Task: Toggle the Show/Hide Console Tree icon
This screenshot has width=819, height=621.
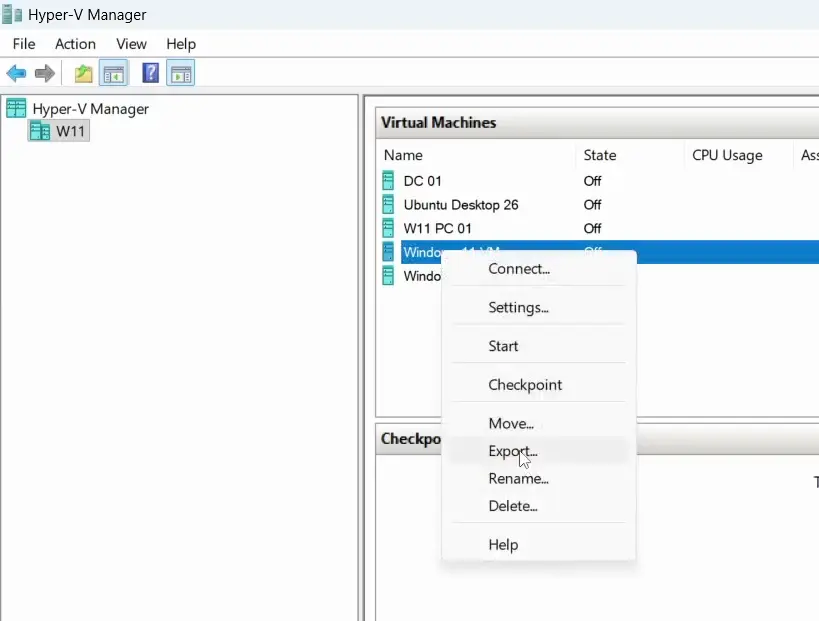Action: click(113, 74)
